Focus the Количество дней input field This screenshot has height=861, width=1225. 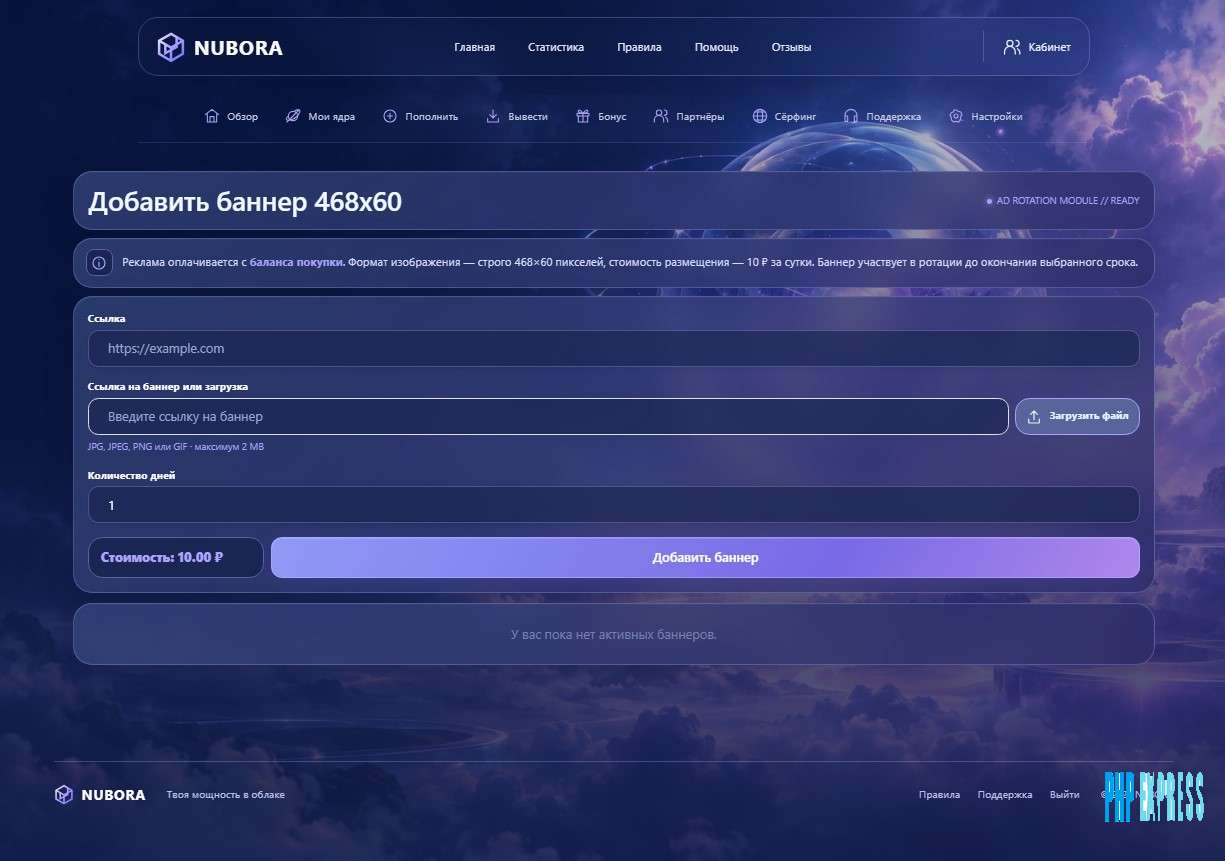(x=613, y=505)
